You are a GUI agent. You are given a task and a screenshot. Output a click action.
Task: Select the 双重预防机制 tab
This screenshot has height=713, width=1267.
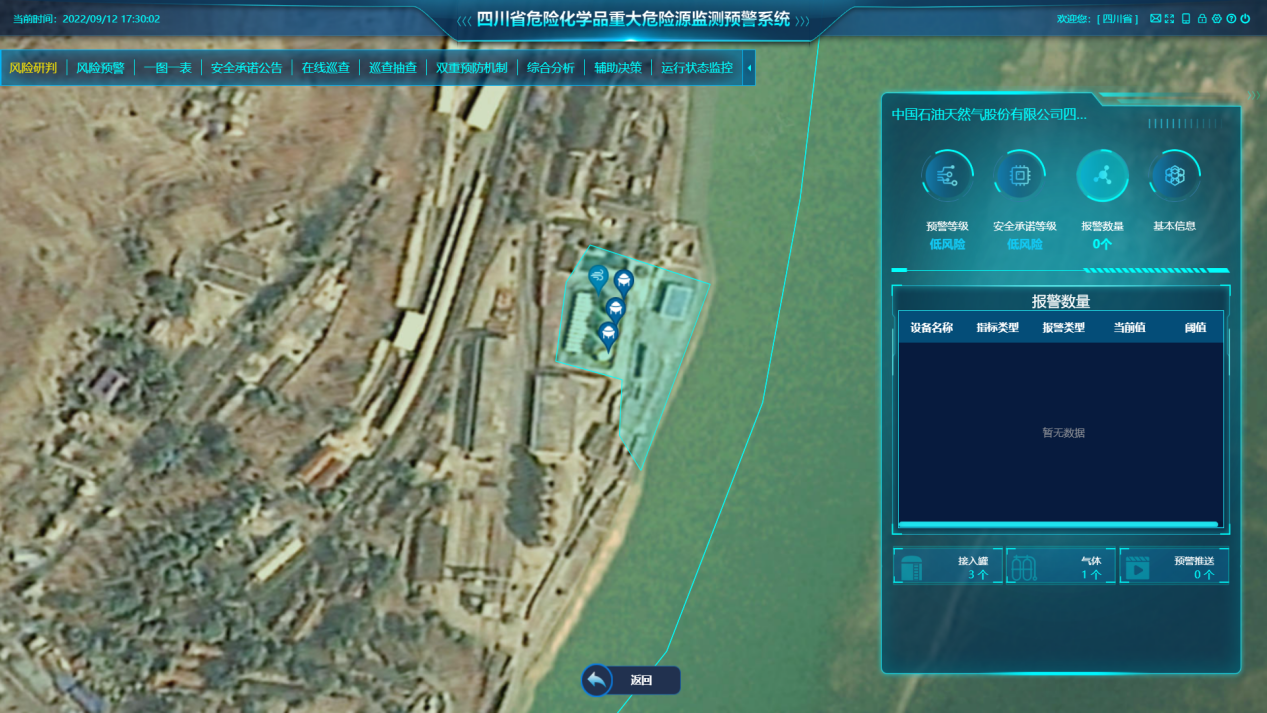pyautogui.click(x=472, y=68)
